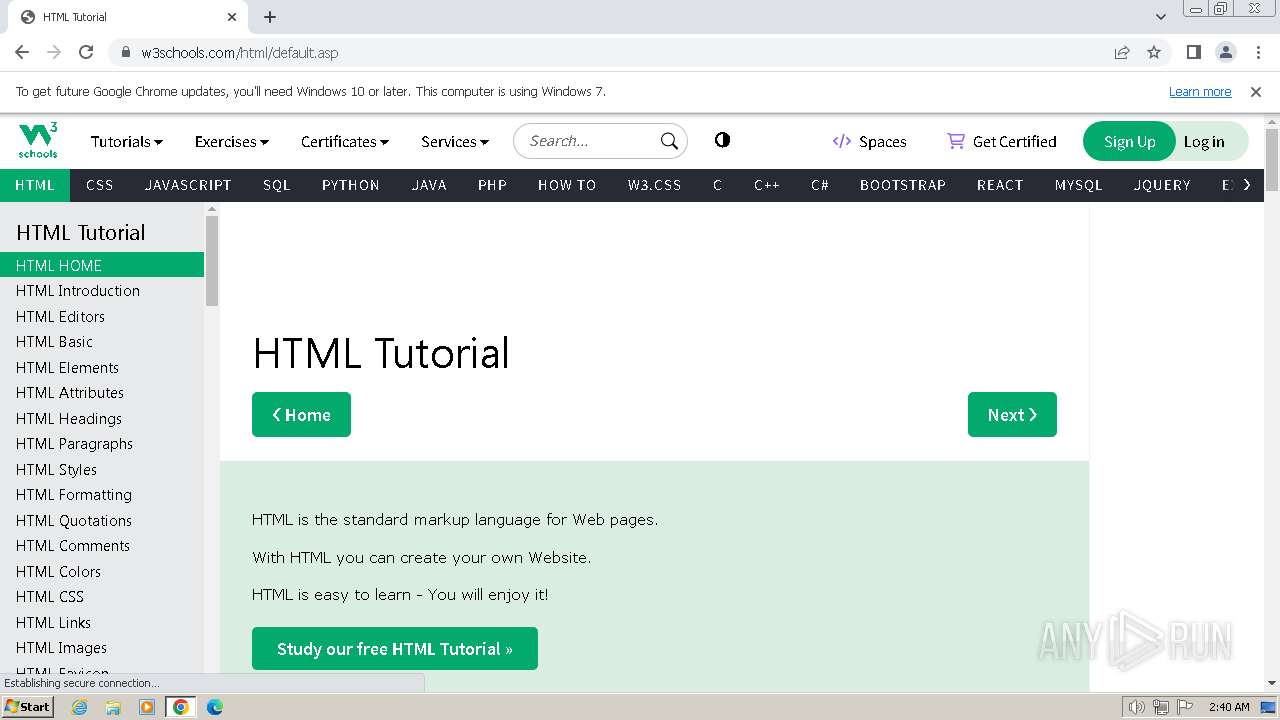Open HTML Images sidebar link

61,648
